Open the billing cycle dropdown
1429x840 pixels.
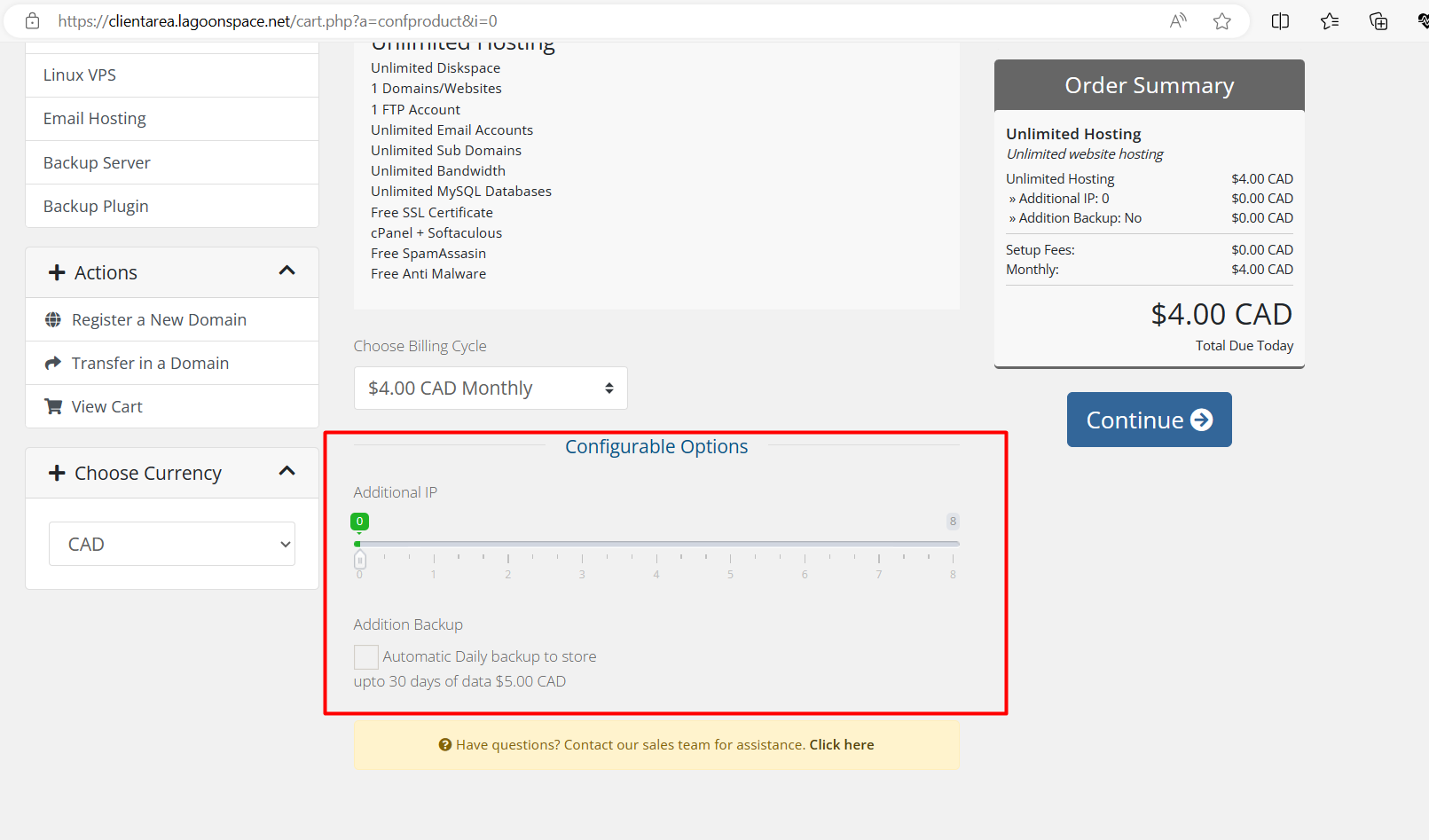tap(491, 389)
